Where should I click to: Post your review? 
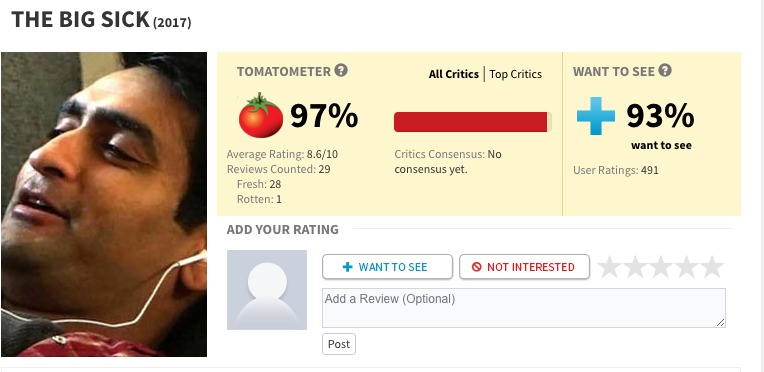[x=339, y=344]
